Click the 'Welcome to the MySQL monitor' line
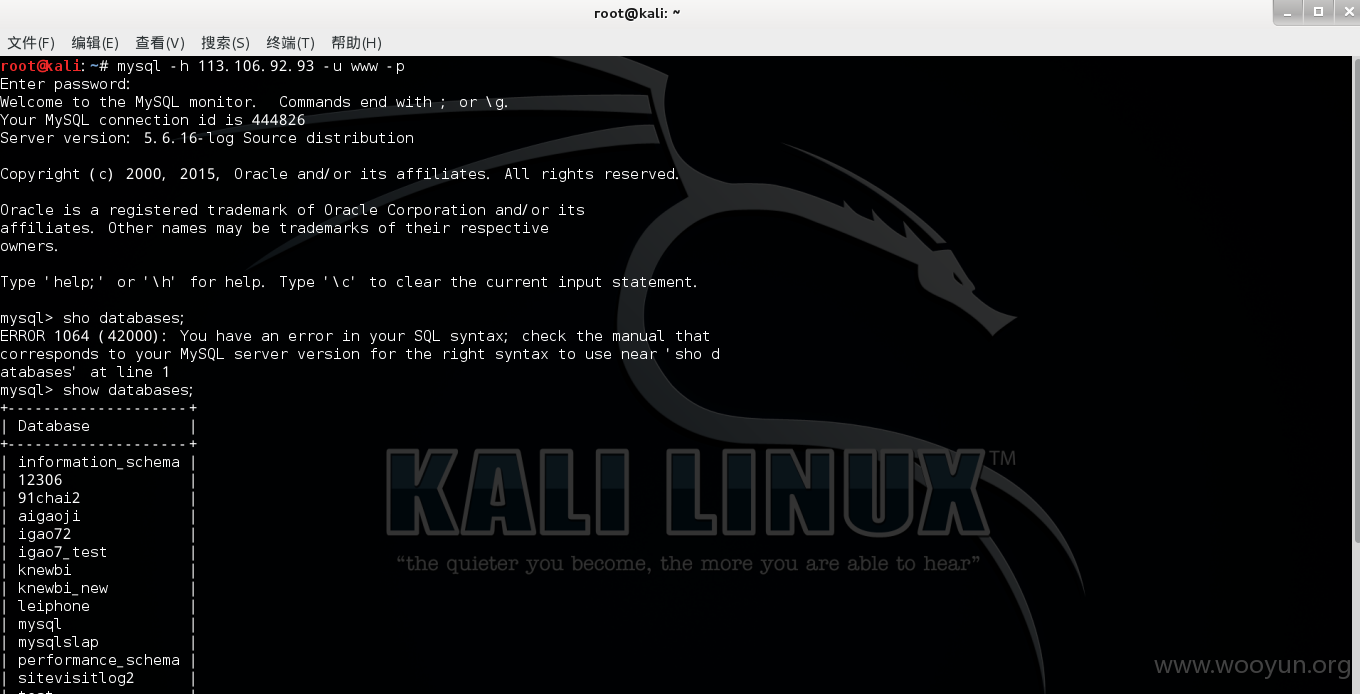Screen dimensions: 1360x694 point(255,102)
